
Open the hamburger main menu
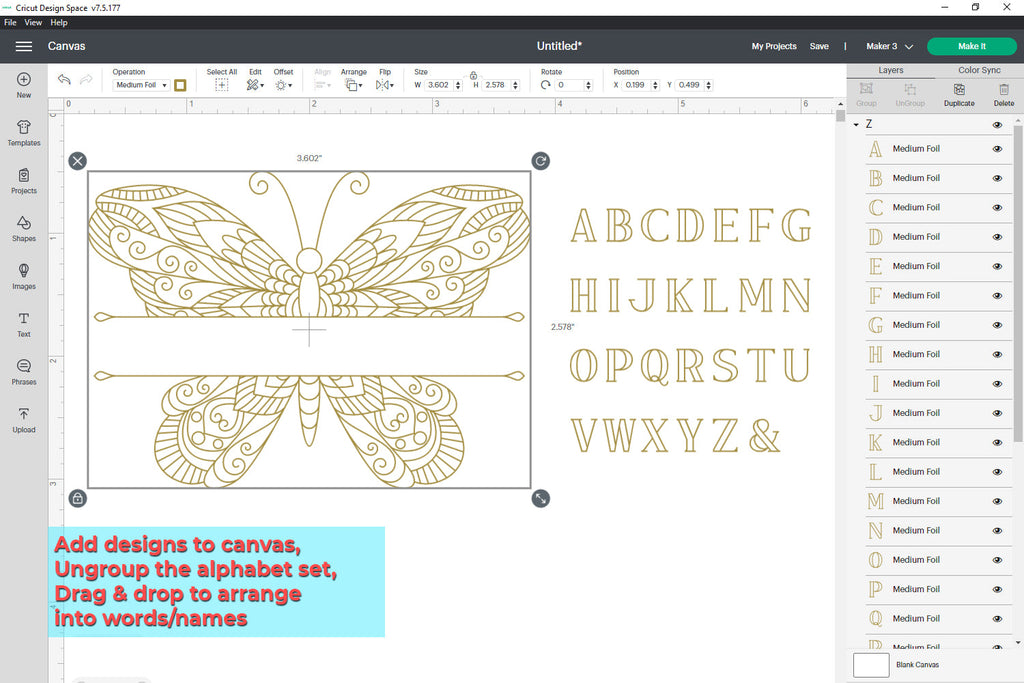[24, 46]
